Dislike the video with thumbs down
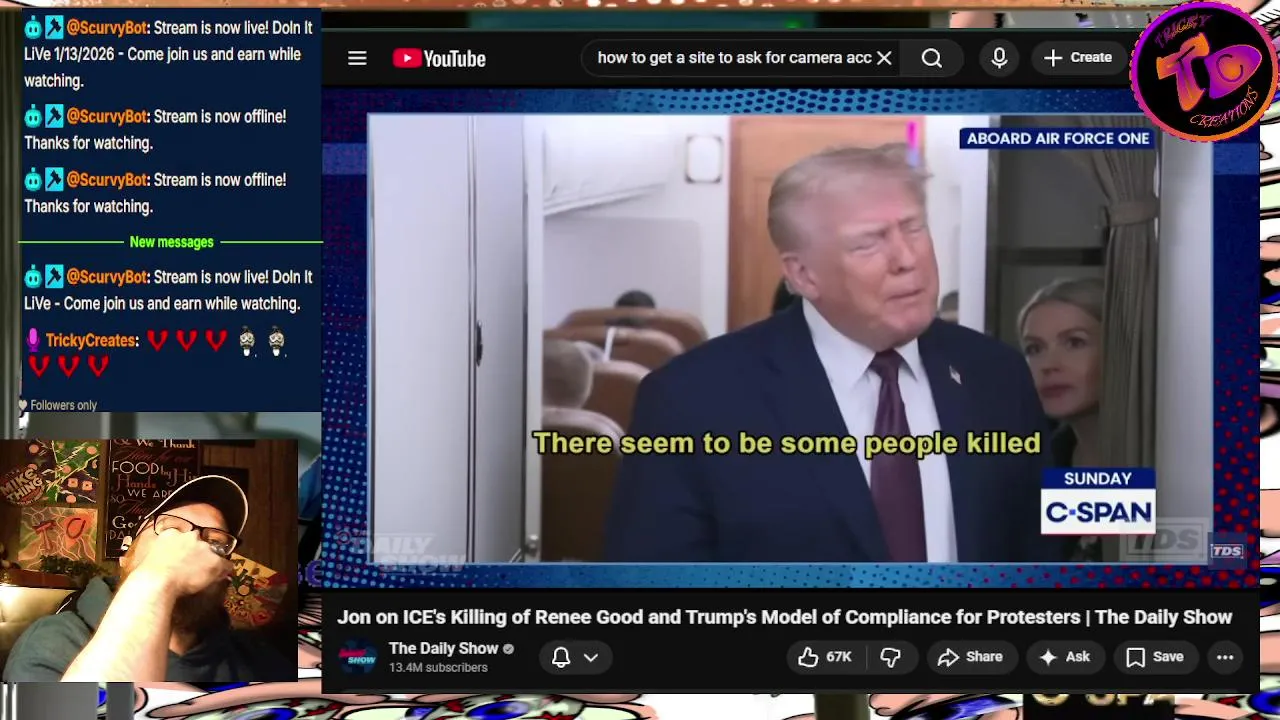Image resolution: width=1280 pixels, height=720 pixels. coord(890,657)
